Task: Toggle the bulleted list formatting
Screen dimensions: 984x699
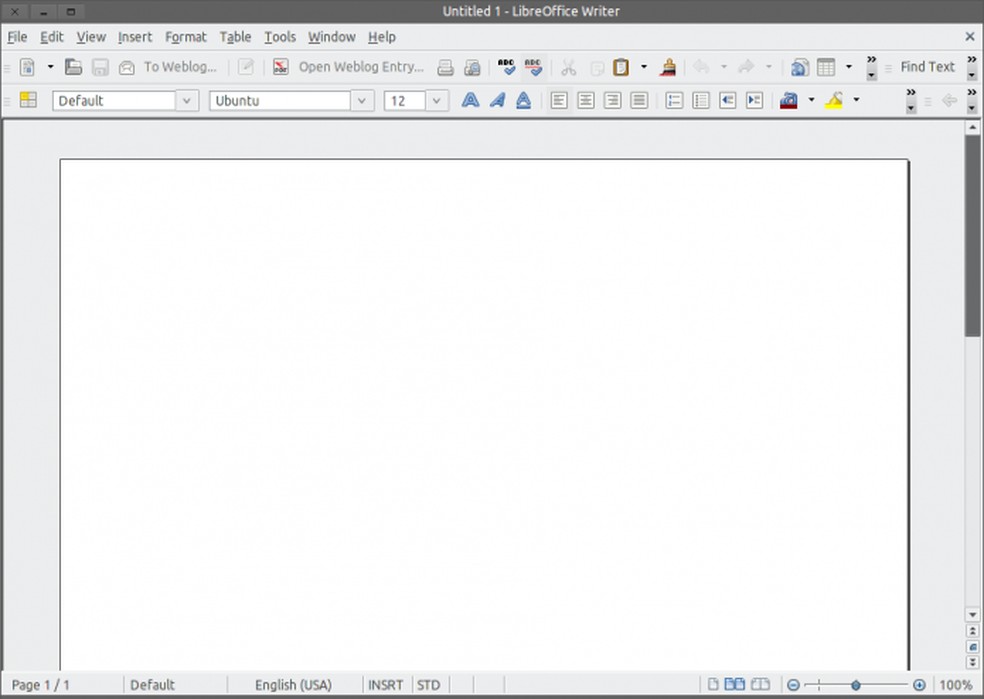Action: click(x=699, y=100)
